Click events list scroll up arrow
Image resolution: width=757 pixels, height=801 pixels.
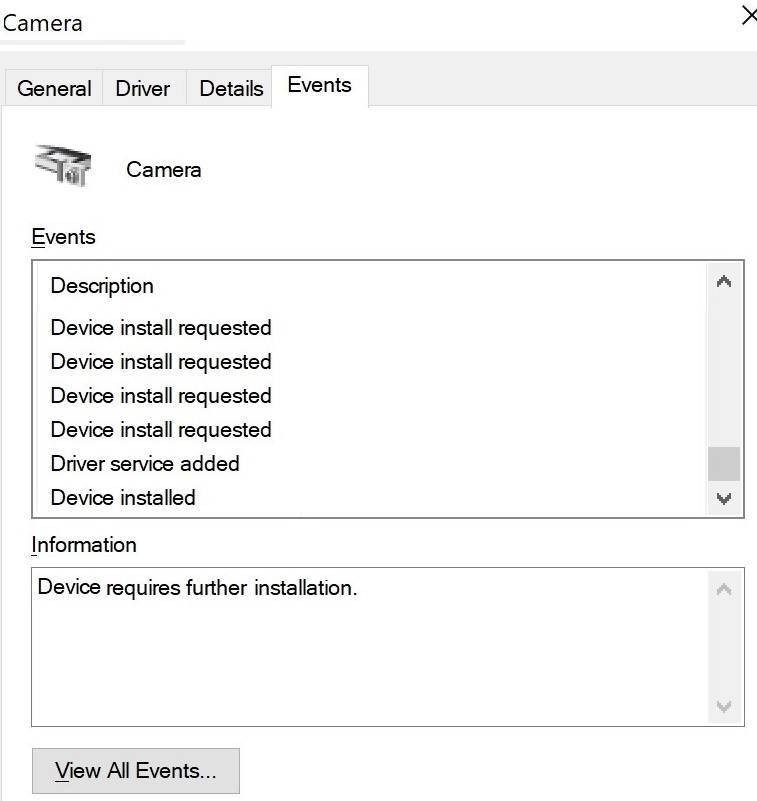coord(724,281)
